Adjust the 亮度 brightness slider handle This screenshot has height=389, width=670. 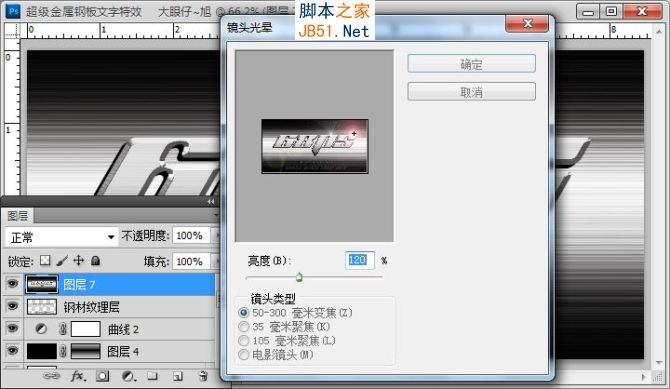click(299, 277)
